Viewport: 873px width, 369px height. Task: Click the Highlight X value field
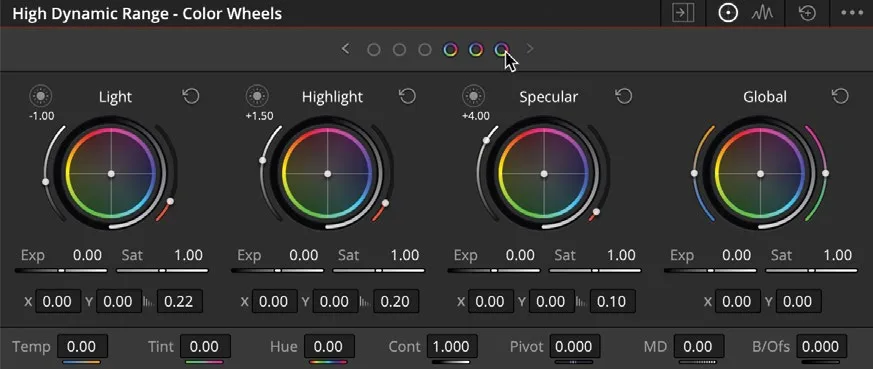click(x=274, y=302)
